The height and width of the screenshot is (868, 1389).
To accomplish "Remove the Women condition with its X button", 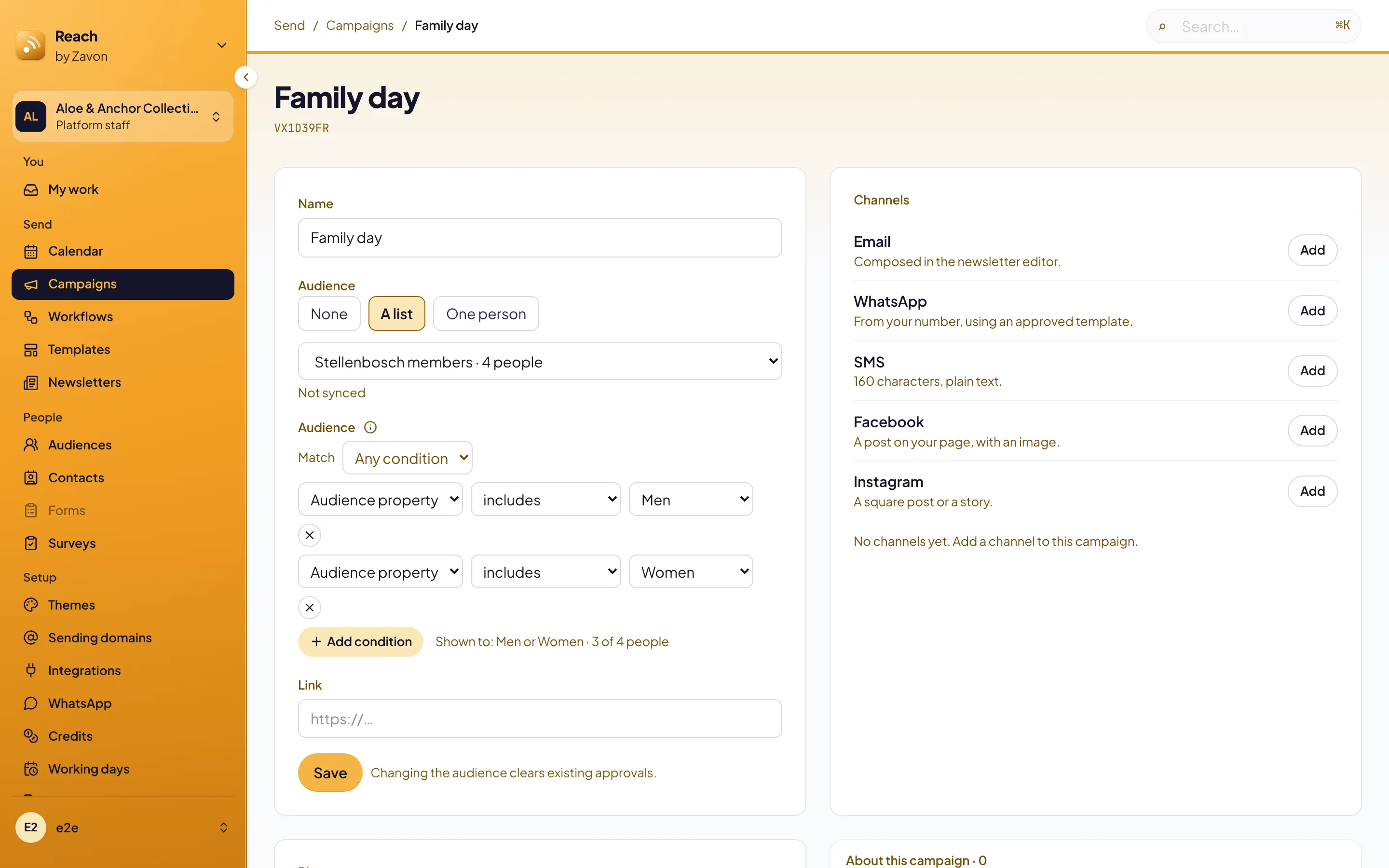I will 309,608.
